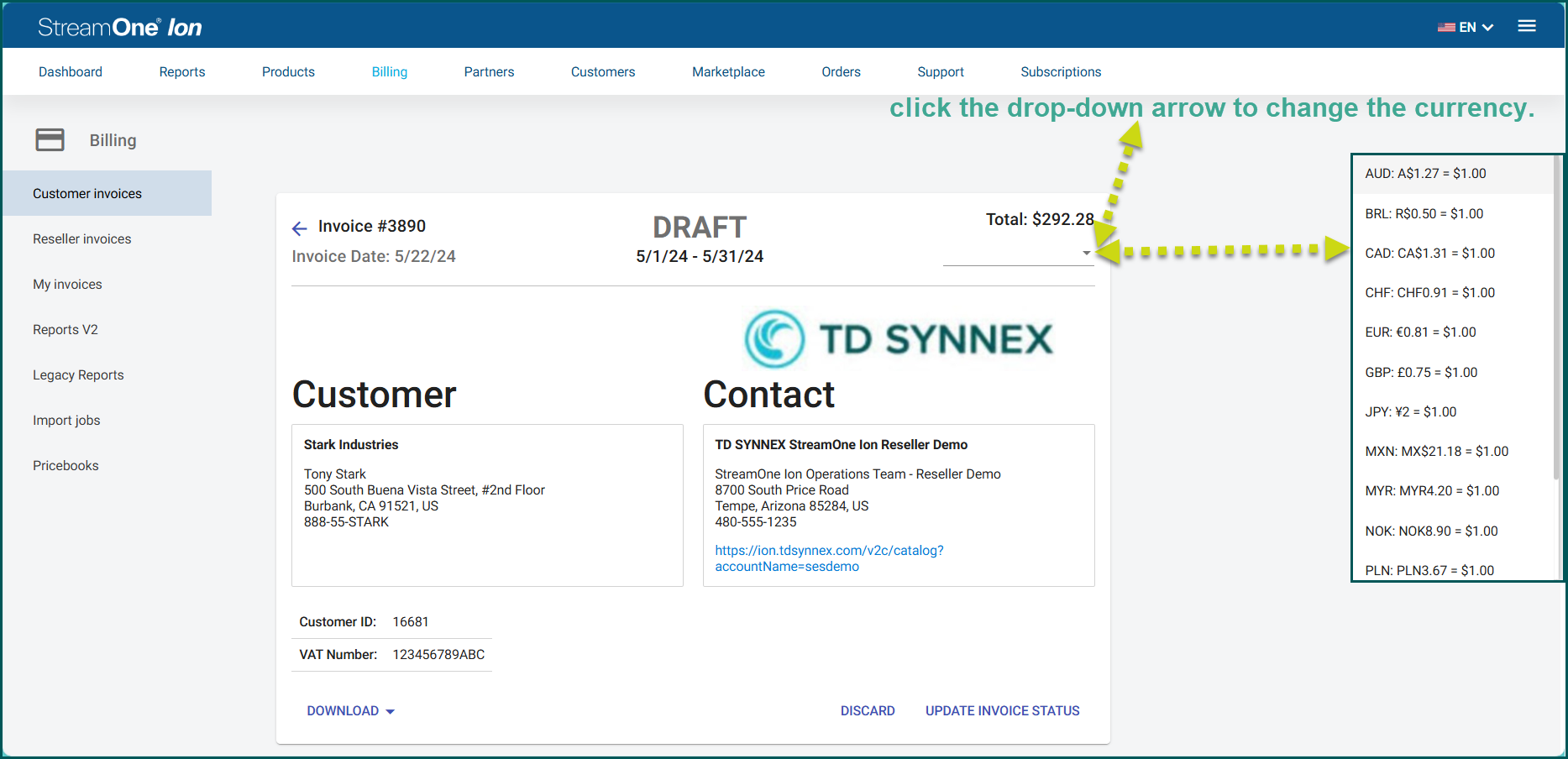Choose AUD currency option
1568x759 pixels.
pyautogui.click(x=1453, y=174)
